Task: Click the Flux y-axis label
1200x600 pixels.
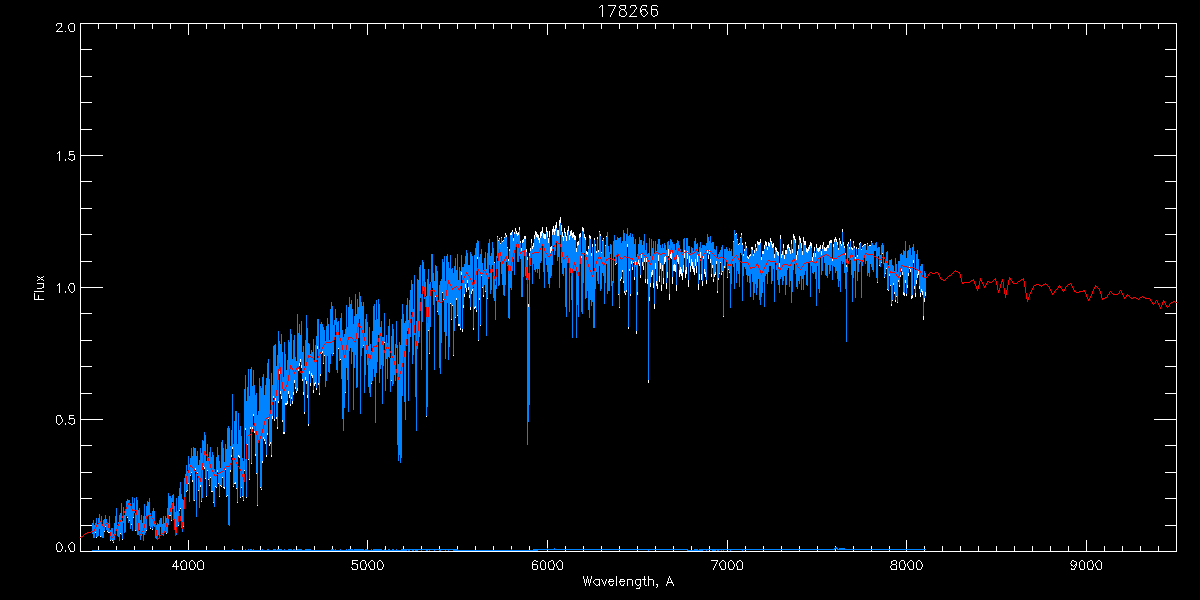Action: tap(40, 287)
